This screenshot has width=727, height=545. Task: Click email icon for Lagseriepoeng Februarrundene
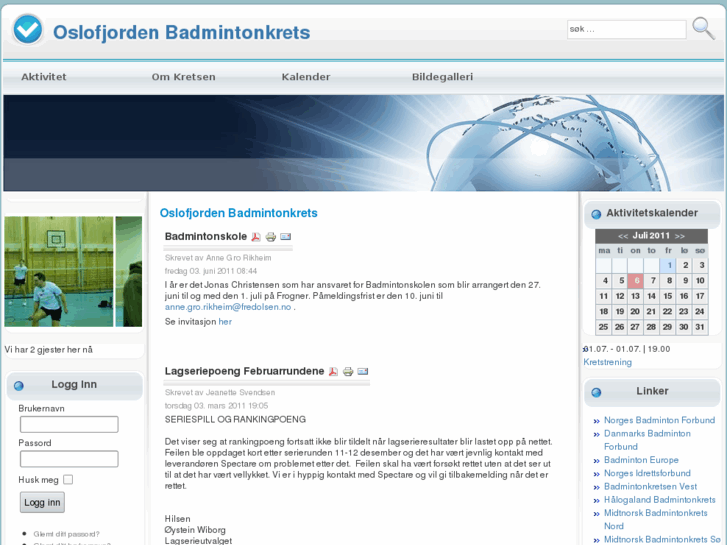[x=363, y=371]
